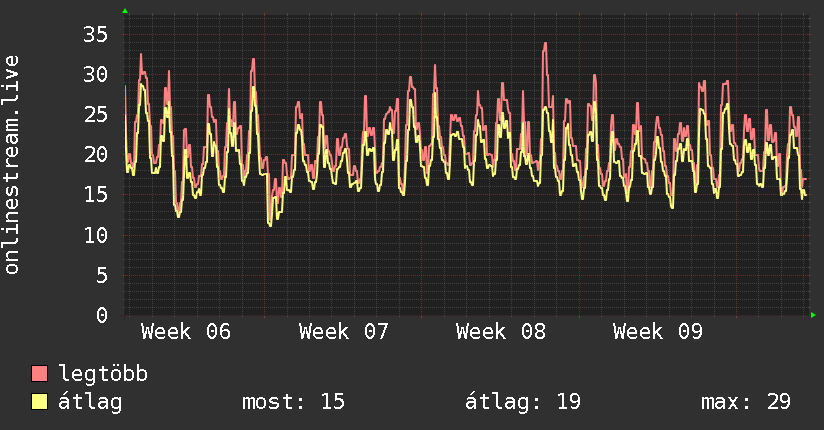Click the green arrow atop the y-axis
Image resolution: width=824 pixels, height=430 pixels.
click(x=125, y=11)
